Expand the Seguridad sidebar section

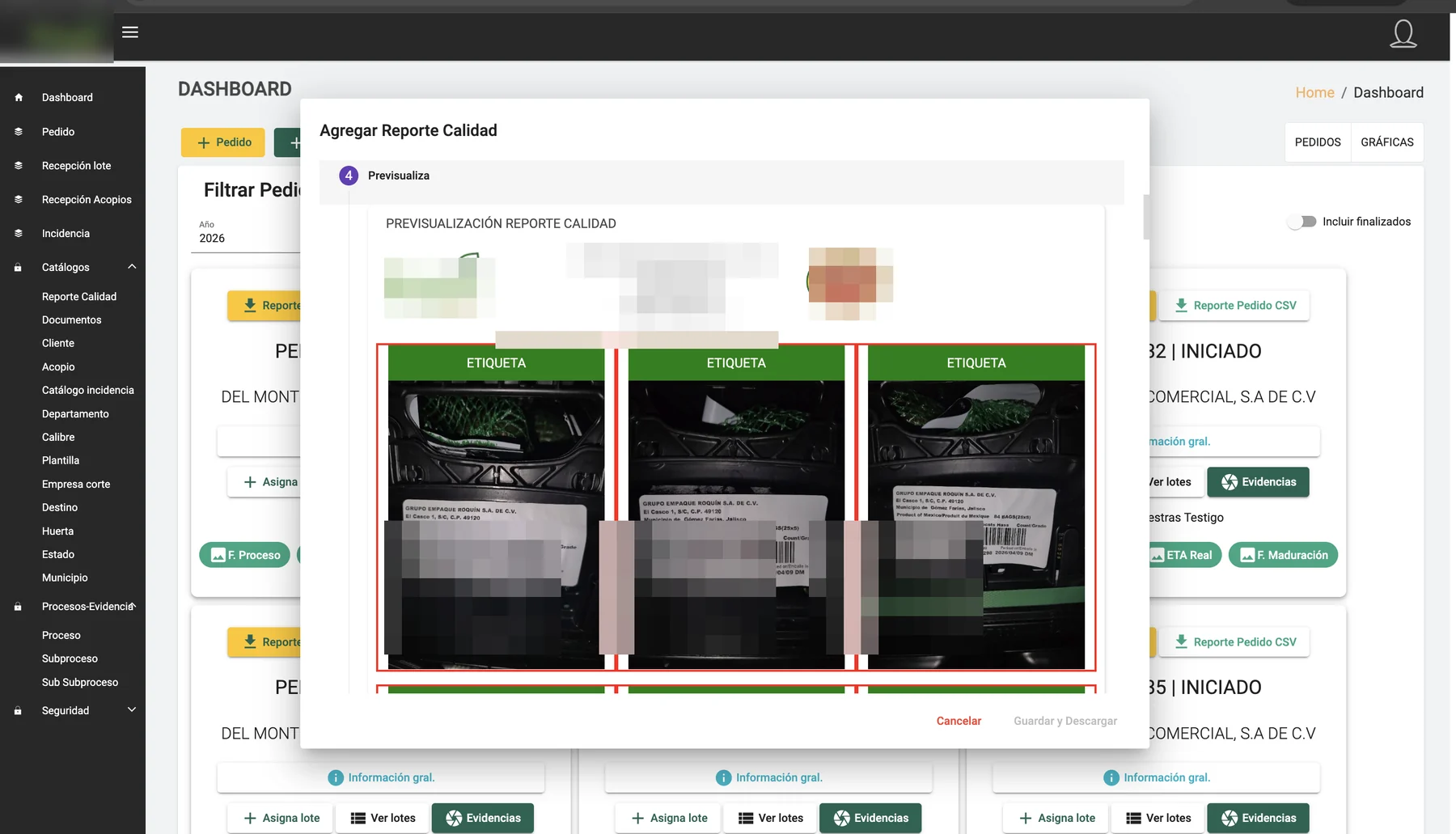pyautogui.click(x=132, y=709)
